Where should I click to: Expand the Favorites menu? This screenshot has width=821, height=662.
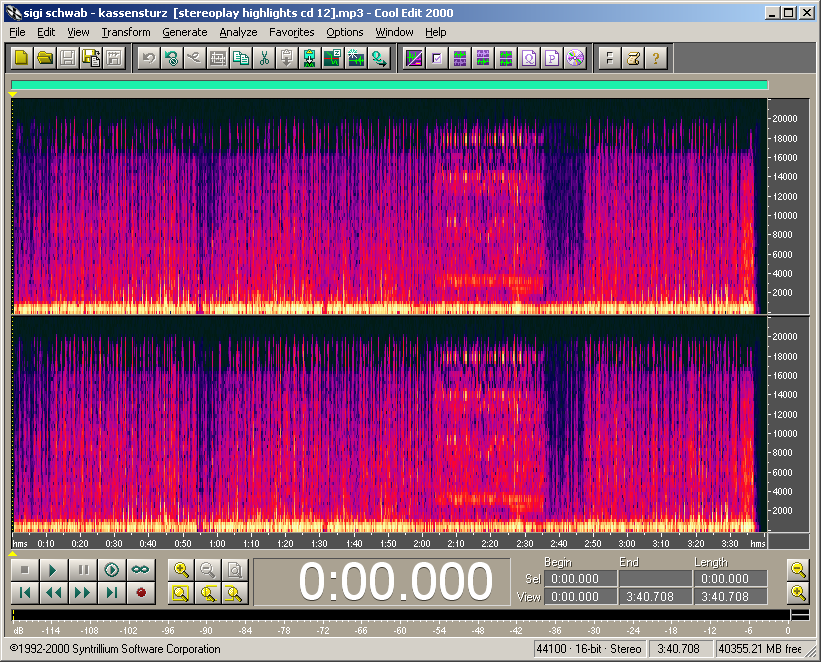point(291,32)
